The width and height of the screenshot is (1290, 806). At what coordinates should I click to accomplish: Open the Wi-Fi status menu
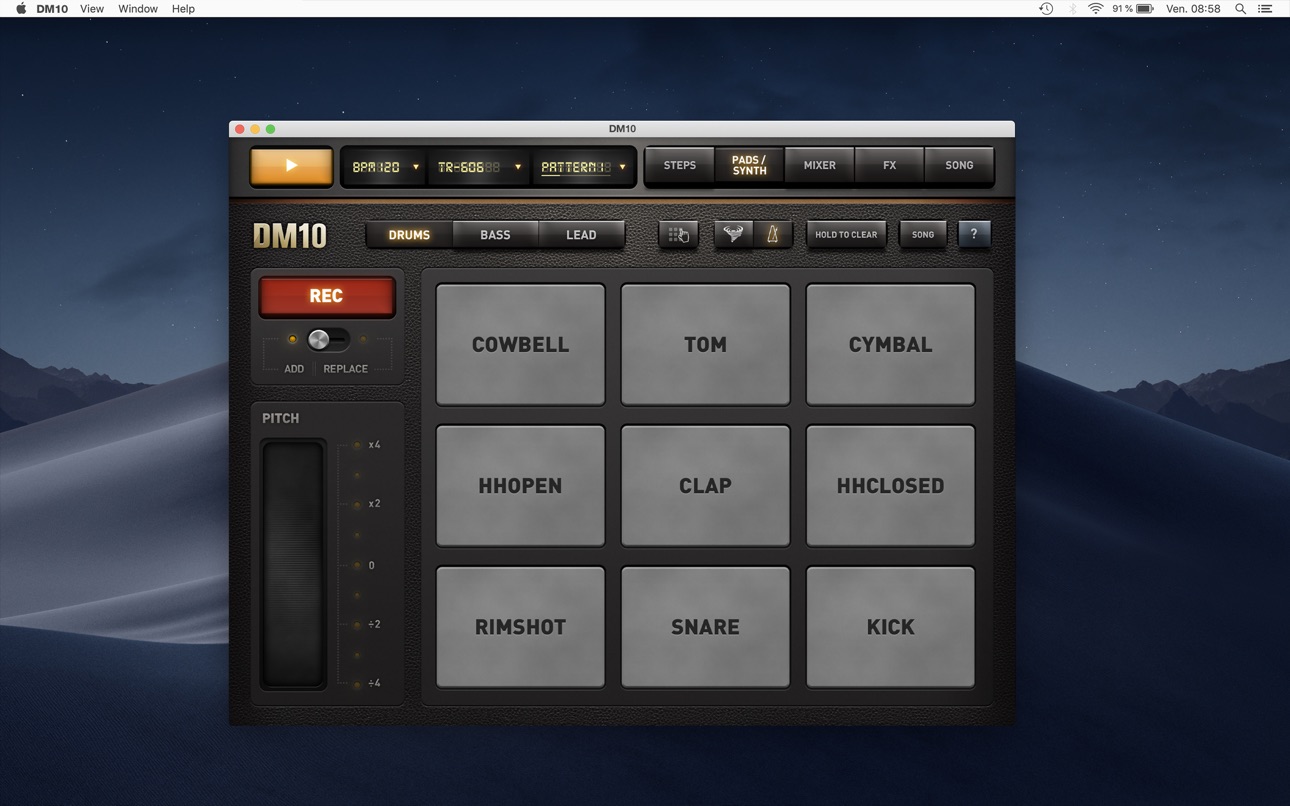pyautogui.click(x=1096, y=9)
